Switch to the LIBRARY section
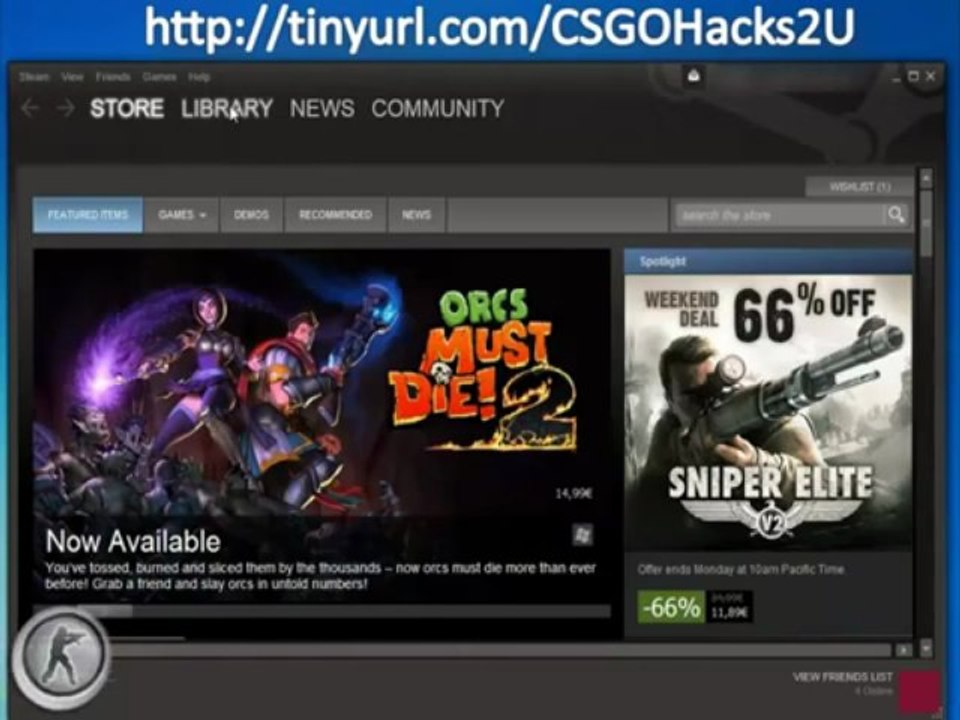The image size is (960, 720). 227,108
